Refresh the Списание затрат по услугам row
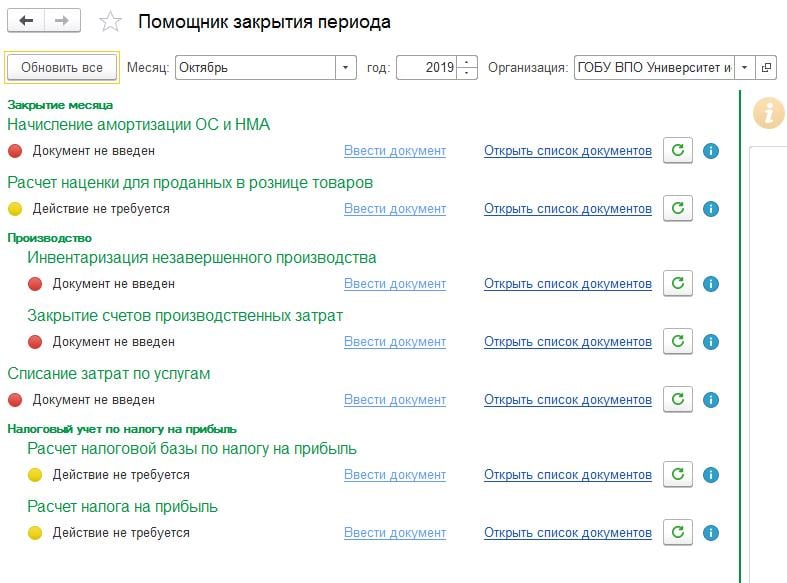Screen dimensions: 787x583 tap(678, 400)
